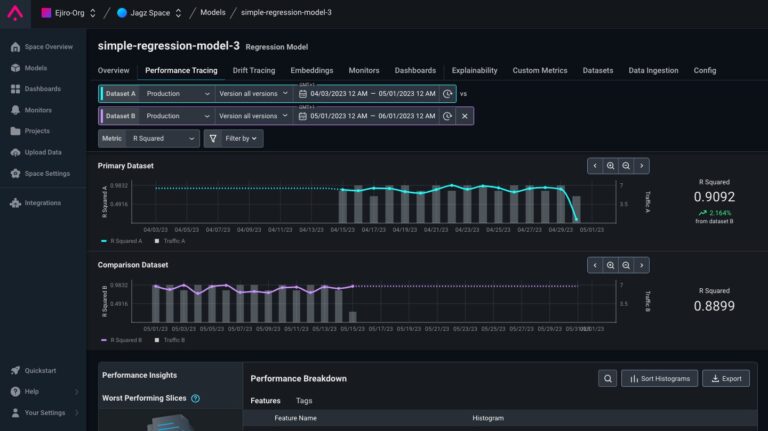Image resolution: width=768 pixels, height=431 pixels.
Task: Zoom in on the Primary Dataset chart
Action: click(x=610, y=166)
